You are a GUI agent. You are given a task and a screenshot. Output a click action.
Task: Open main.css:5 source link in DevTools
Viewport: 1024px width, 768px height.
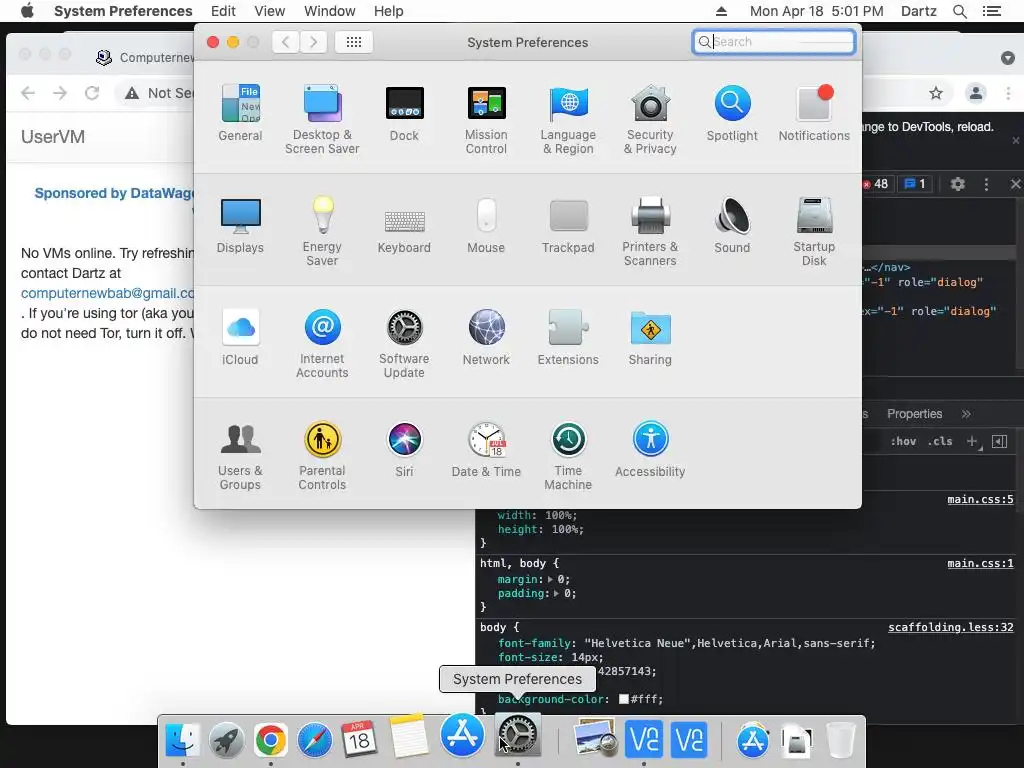point(980,500)
